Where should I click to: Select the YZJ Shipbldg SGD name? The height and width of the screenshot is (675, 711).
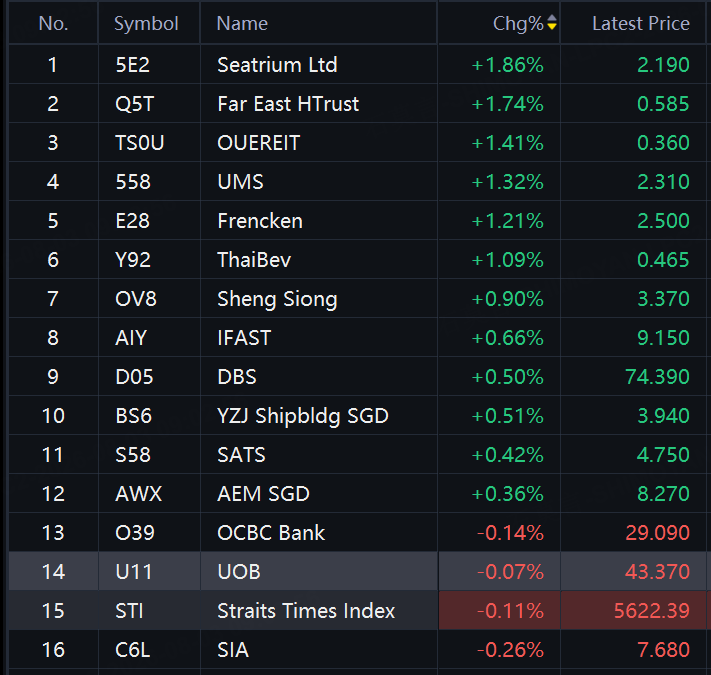(303, 417)
